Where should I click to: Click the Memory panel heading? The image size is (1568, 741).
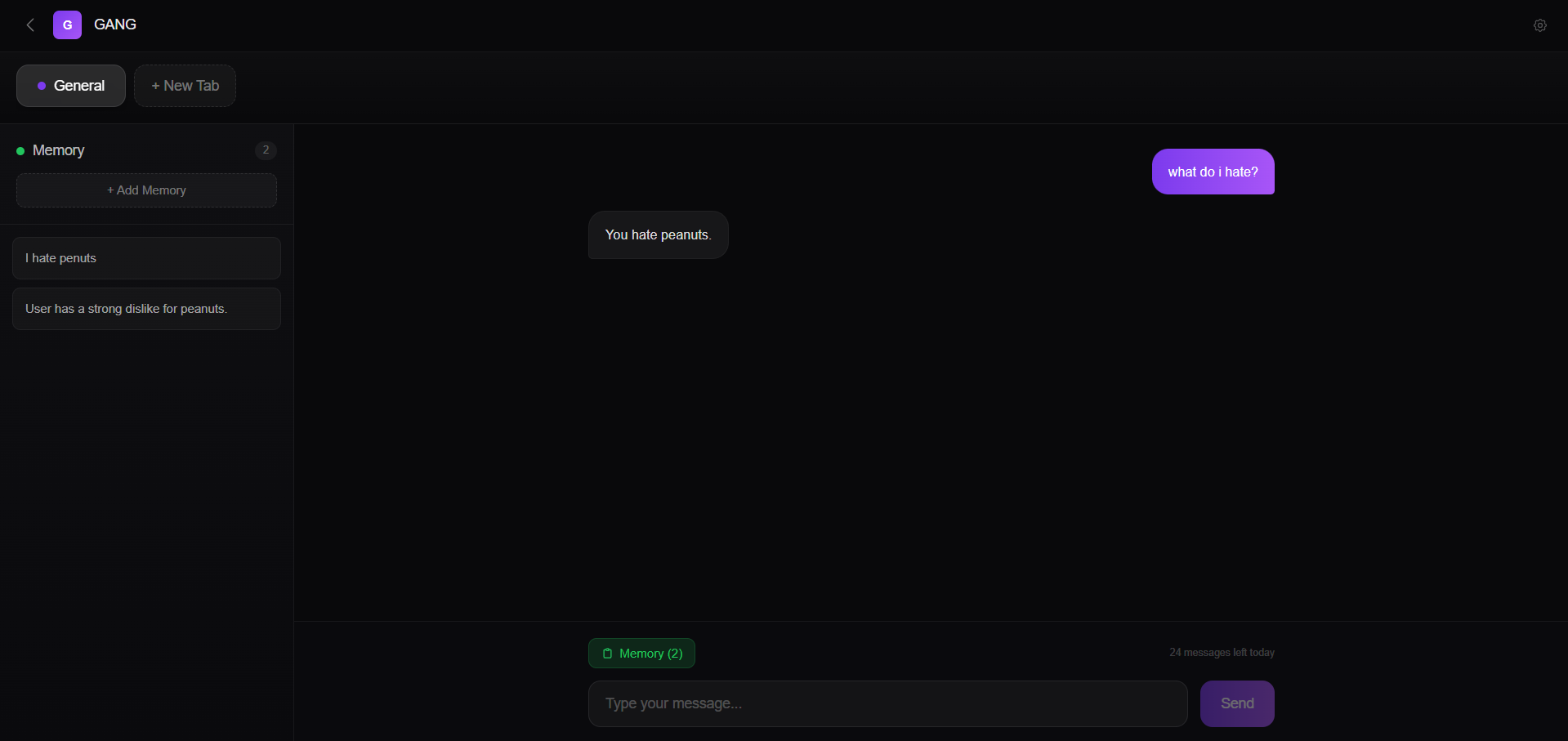pos(59,150)
